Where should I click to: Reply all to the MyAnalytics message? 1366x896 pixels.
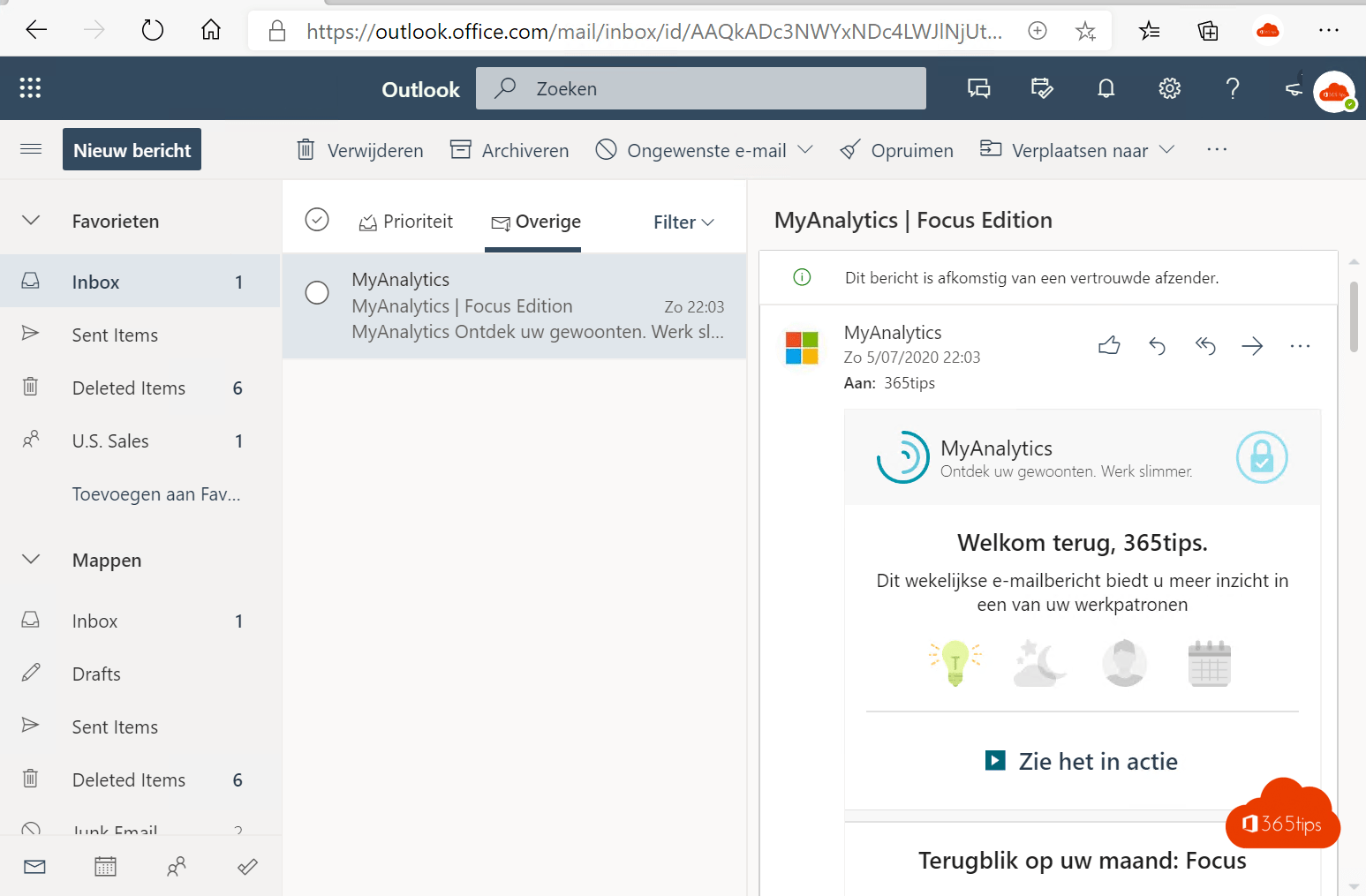(1204, 346)
